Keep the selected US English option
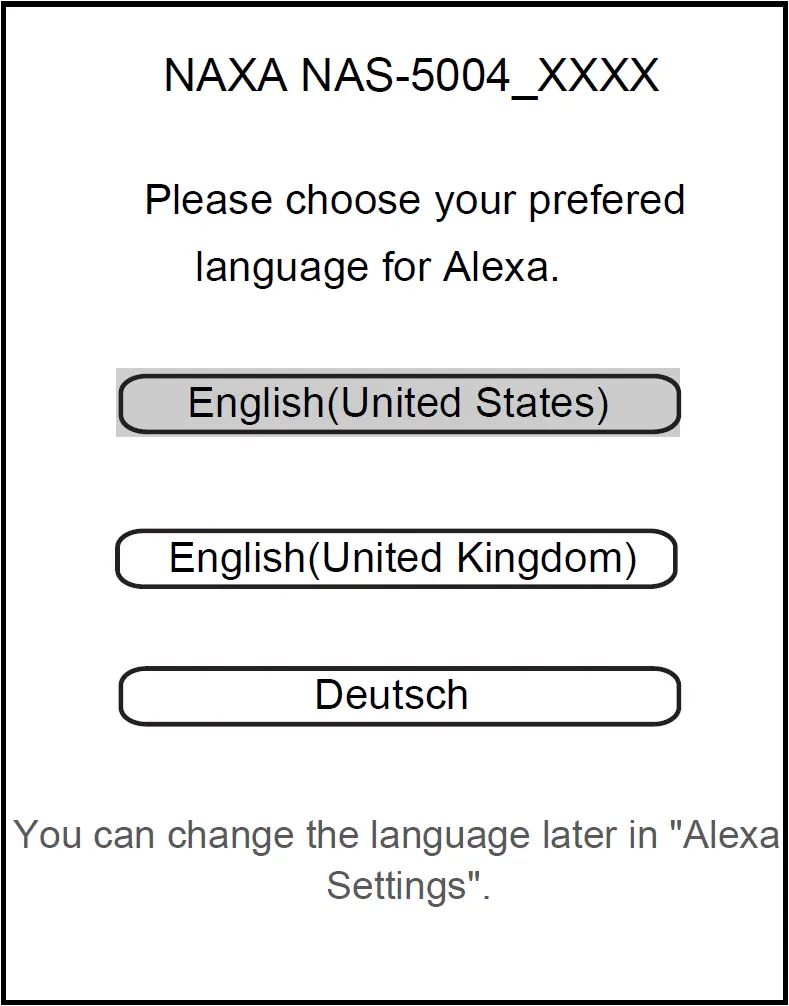The width and height of the screenshot is (789, 1006). click(x=399, y=404)
